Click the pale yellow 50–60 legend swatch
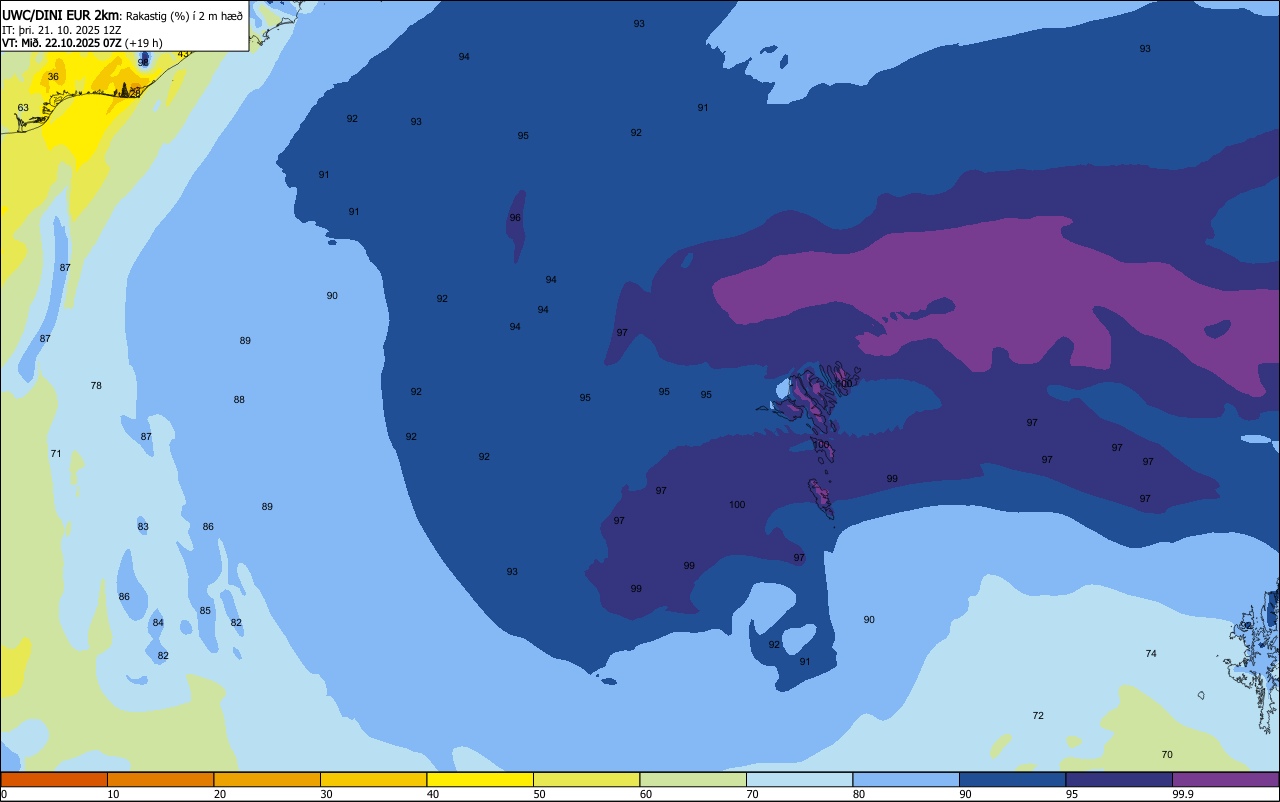 (587, 779)
